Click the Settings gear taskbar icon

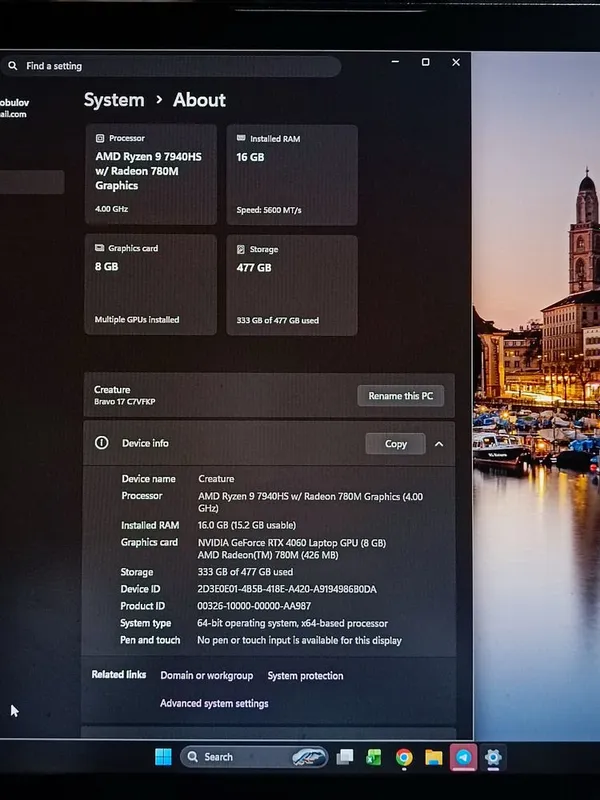tap(493, 757)
